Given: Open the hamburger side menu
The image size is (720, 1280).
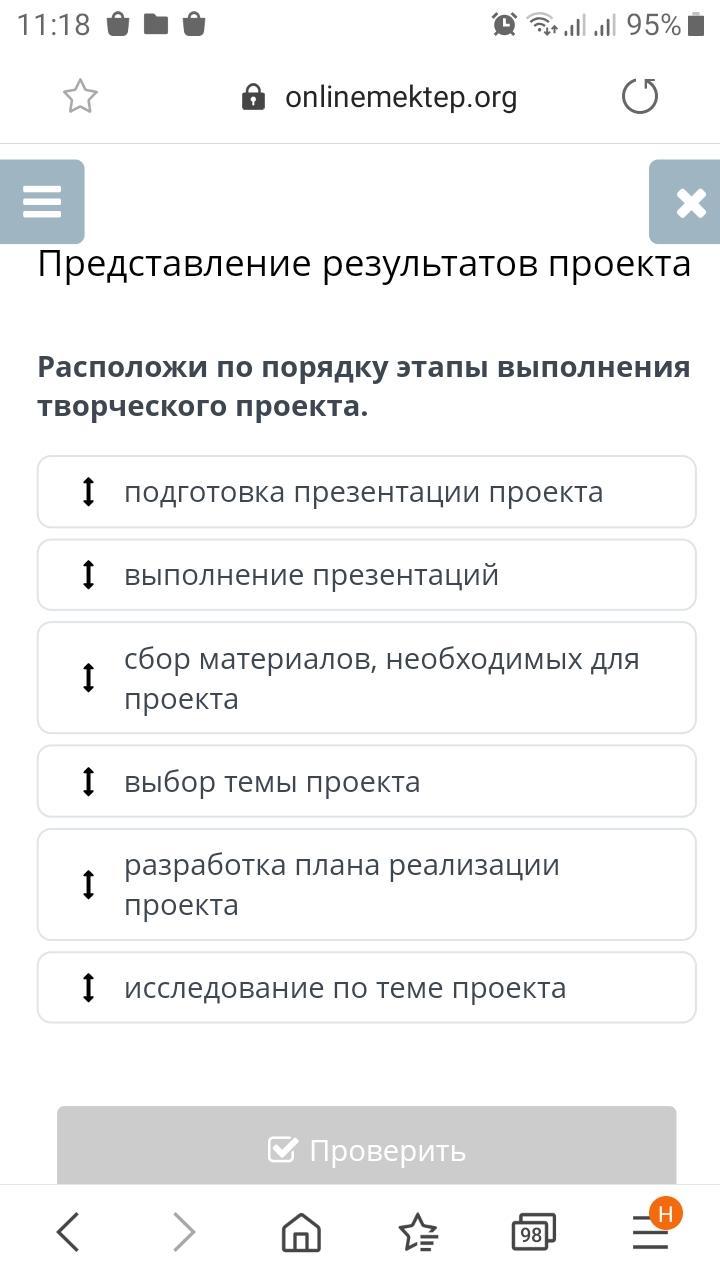Looking at the screenshot, I should tap(42, 202).
